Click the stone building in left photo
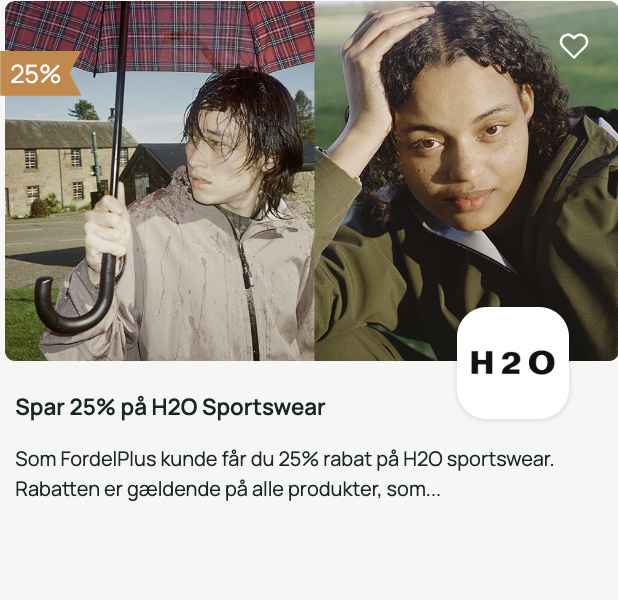Screen dimensions: 618x600 (65, 170)
